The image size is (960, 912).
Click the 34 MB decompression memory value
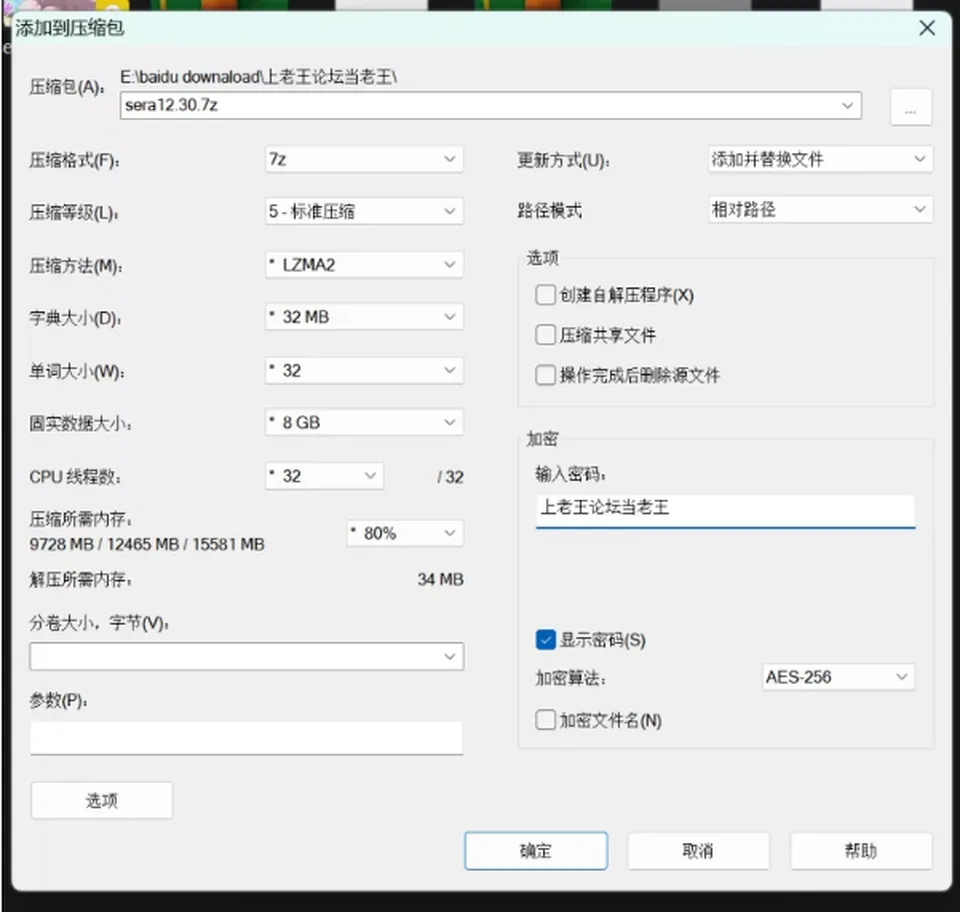click(440, 579)
